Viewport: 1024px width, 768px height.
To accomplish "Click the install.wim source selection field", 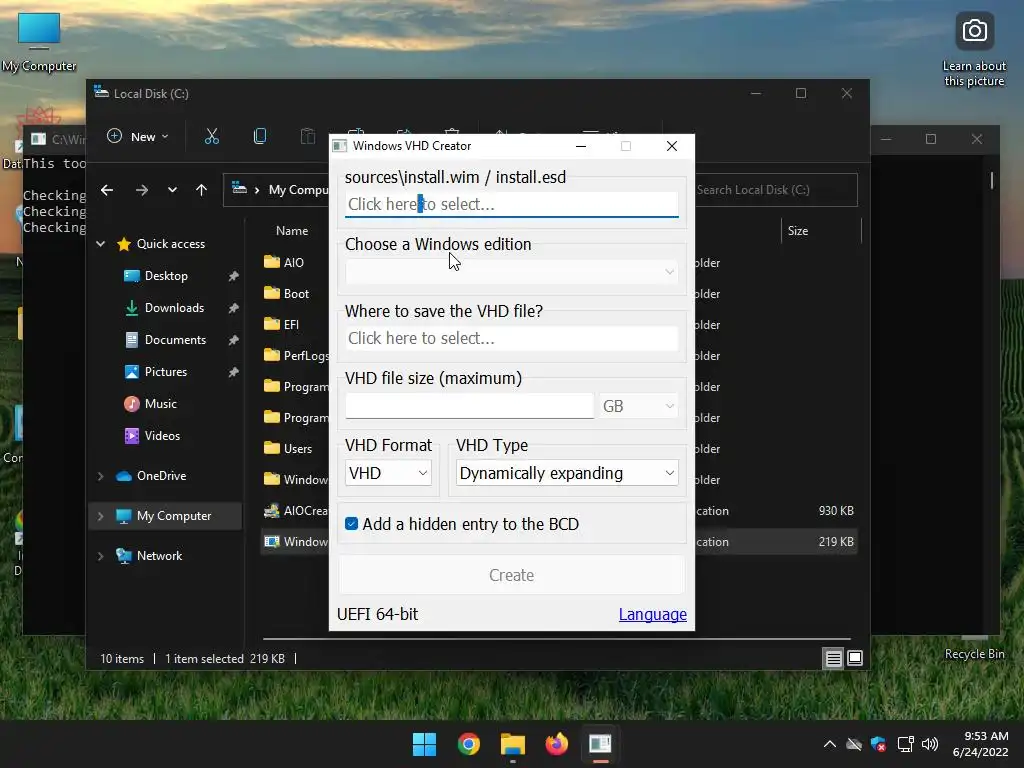I will (511, 204).
